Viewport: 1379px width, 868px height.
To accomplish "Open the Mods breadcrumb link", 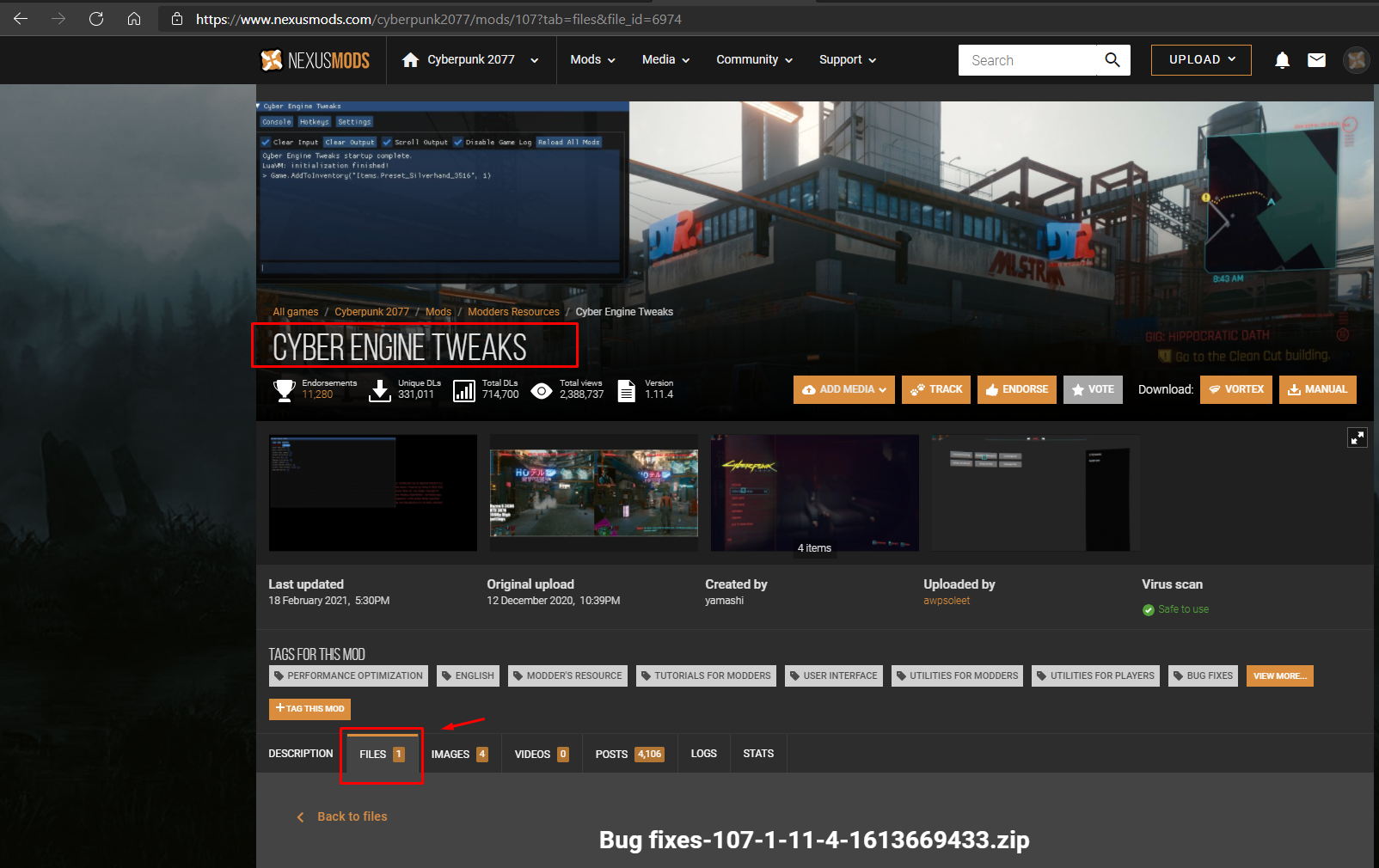I will click(438, 312).
